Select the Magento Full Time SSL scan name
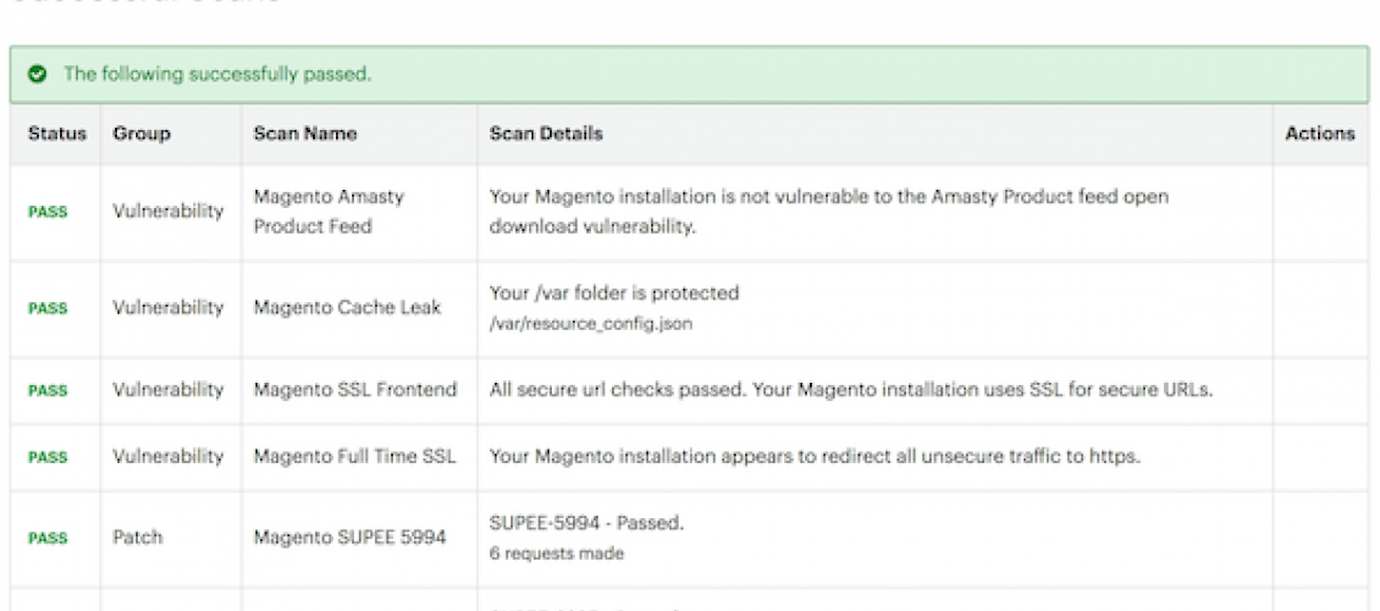The width and height of the screenshot is (1380, 611). [x=354, y=456]
